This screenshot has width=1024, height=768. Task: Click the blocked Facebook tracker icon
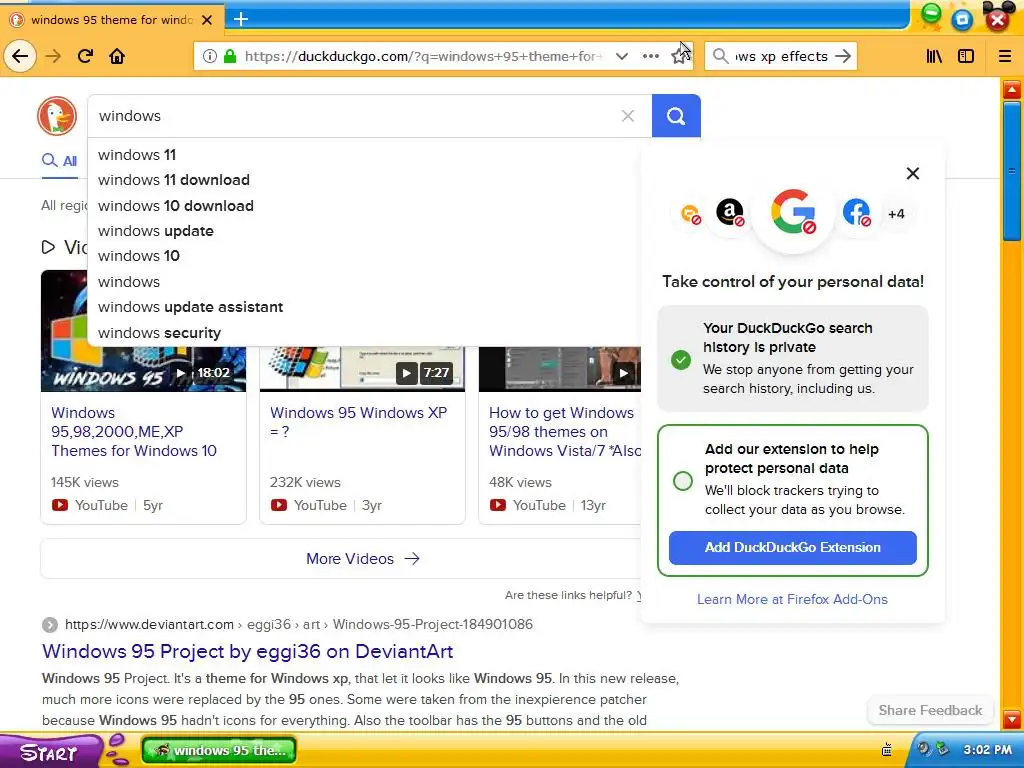[856, 212]
